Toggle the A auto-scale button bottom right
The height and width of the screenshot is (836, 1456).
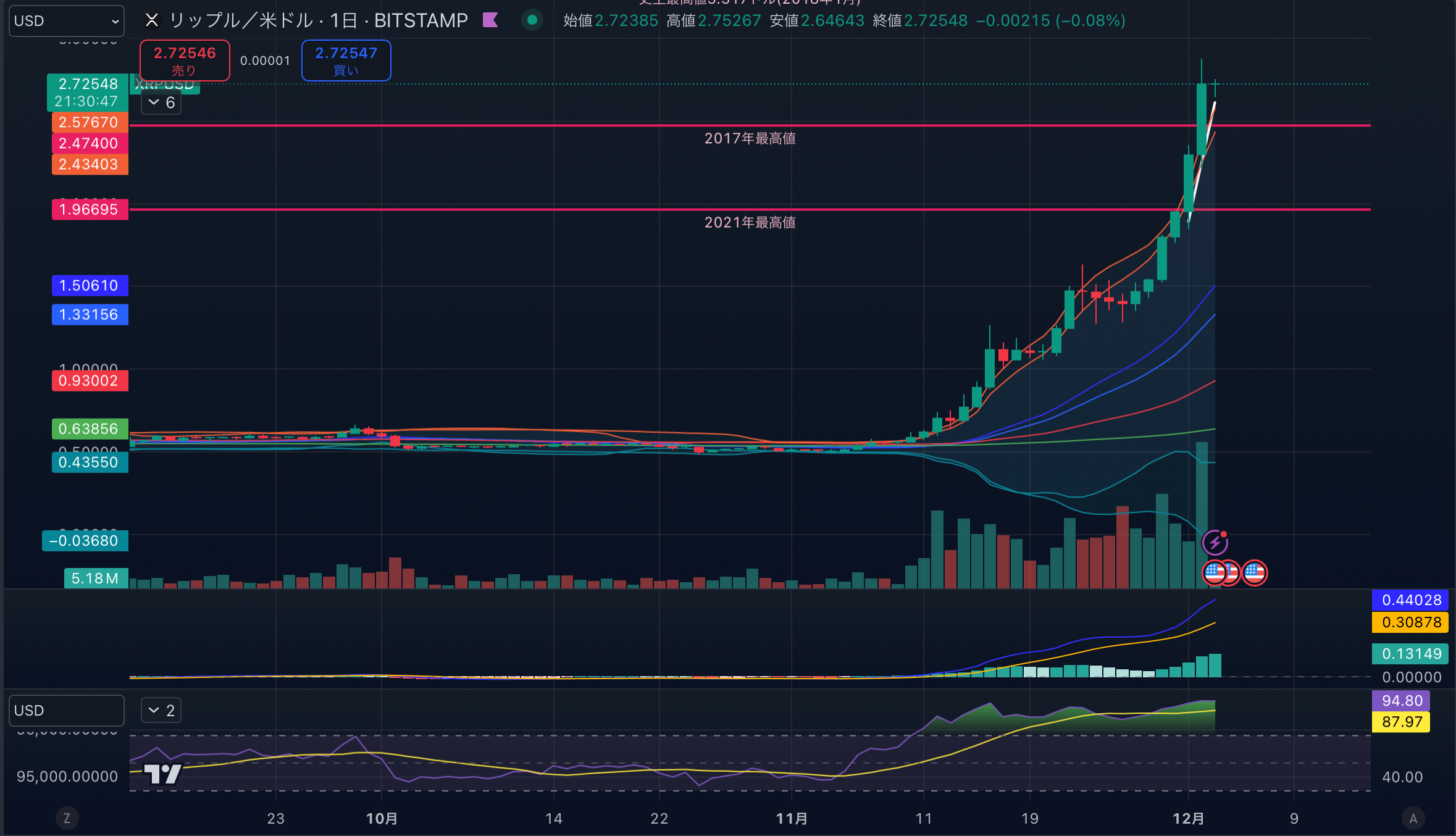tap(1413, 818)
